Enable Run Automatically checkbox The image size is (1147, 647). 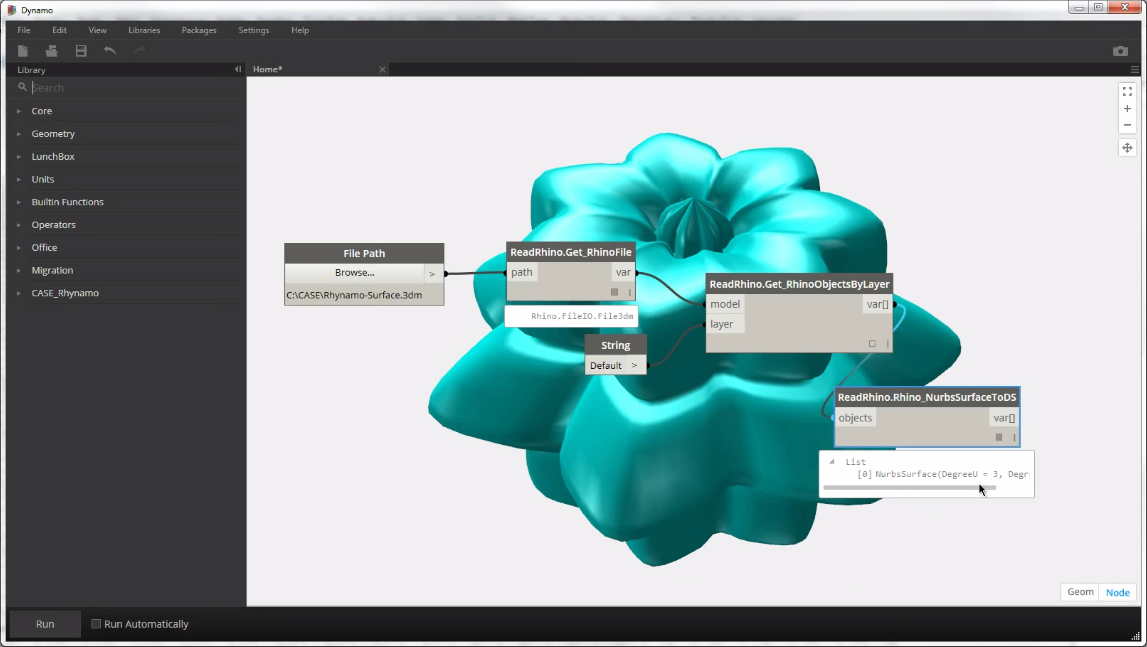click(96, 624)
